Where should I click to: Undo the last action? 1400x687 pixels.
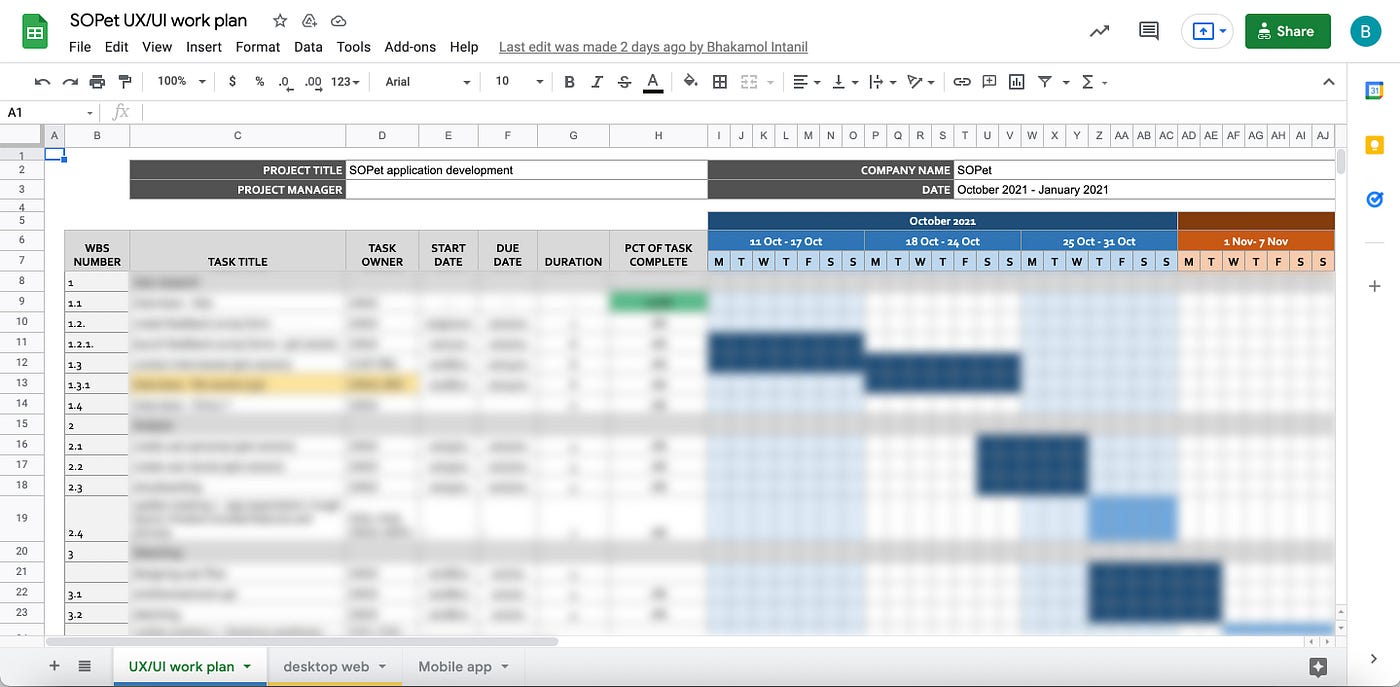click(x=42, y=82)
